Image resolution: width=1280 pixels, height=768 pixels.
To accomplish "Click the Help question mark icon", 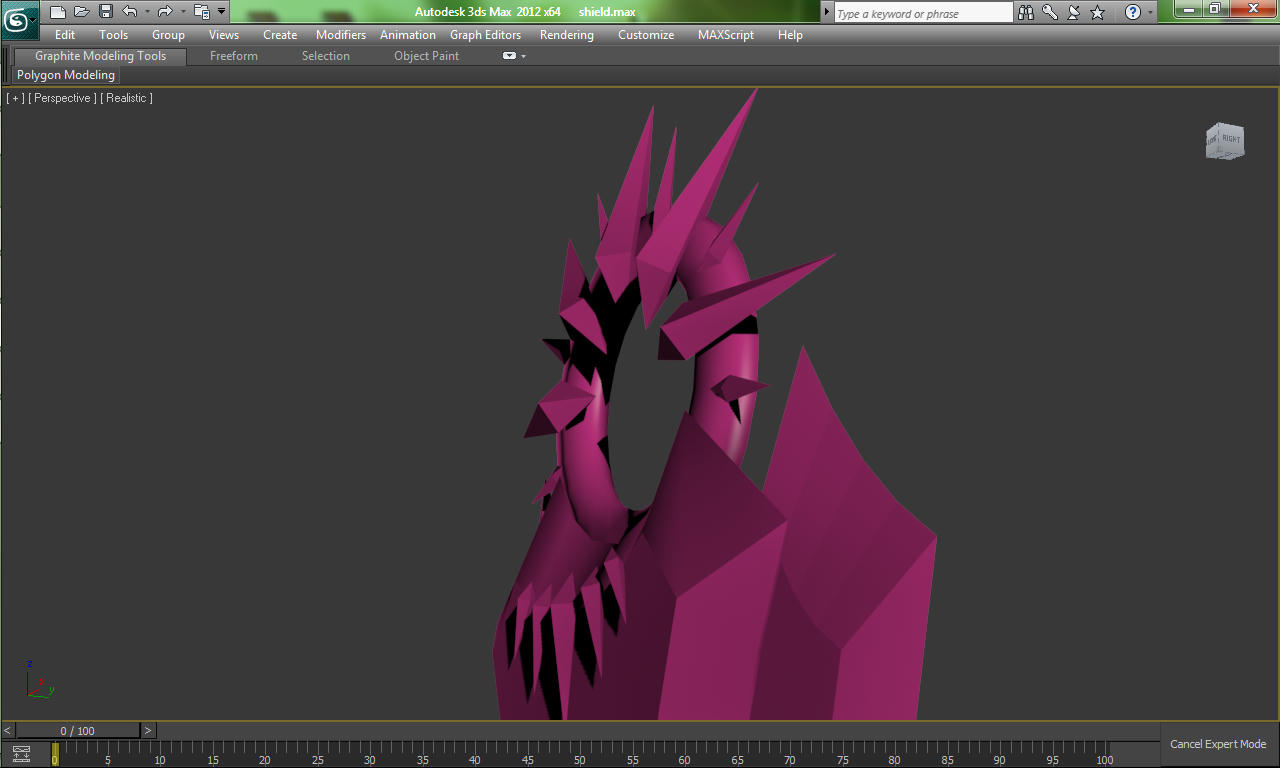I will (1133, 12).
